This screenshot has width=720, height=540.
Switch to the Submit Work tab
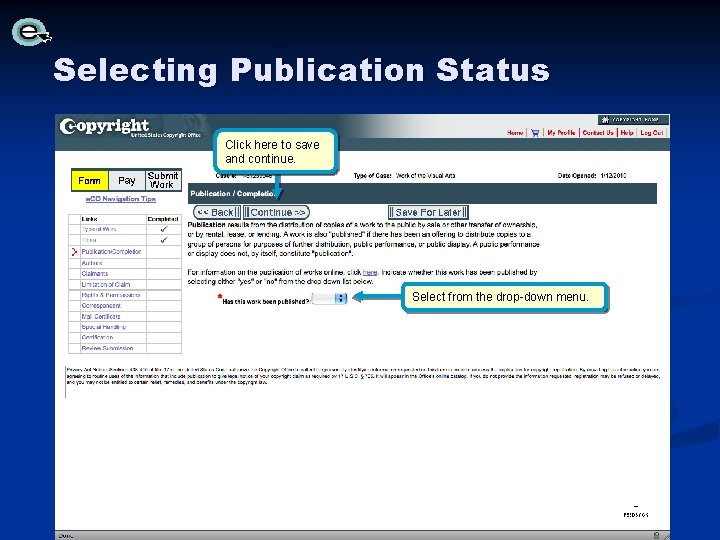163,180
